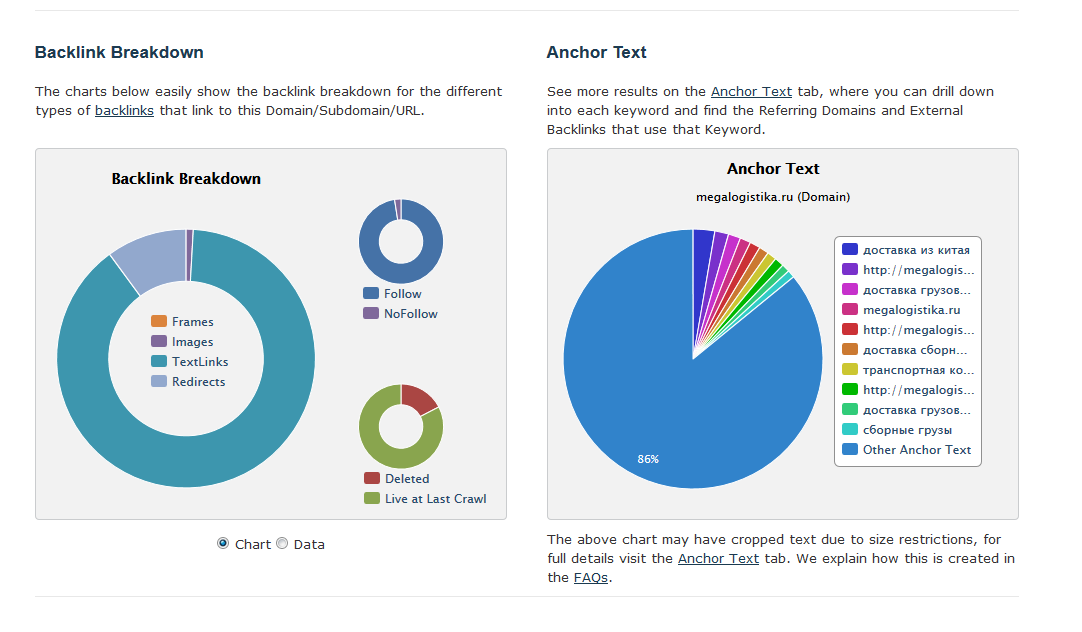1082x632 pixels.
Task: Click the Images purple legend swatch
Action: pyautogui.click(x=159, y=342)
